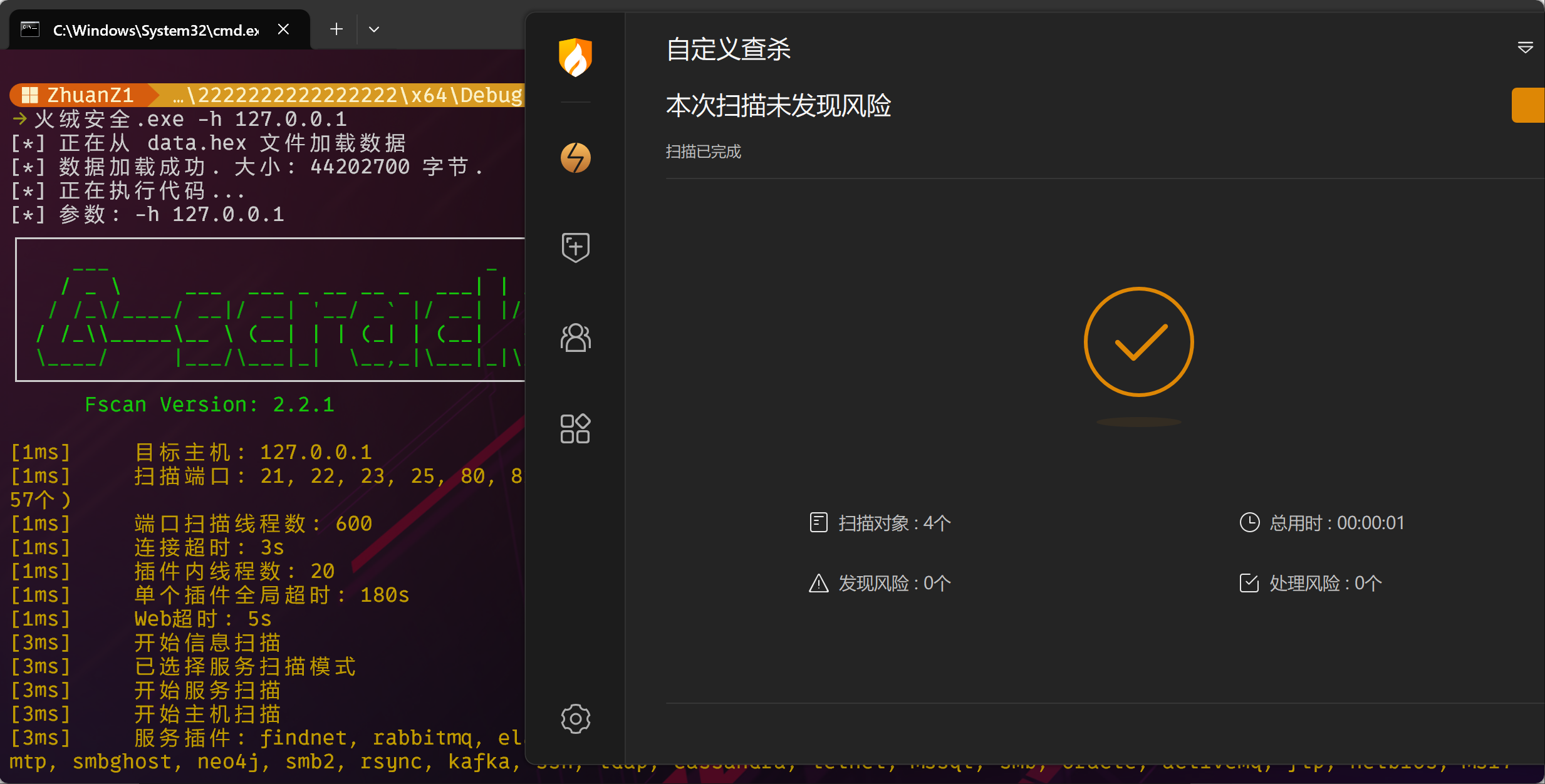1545x784 pixels.
Task: Click the large orange checkmark circle
Action: coord(1138,342)
